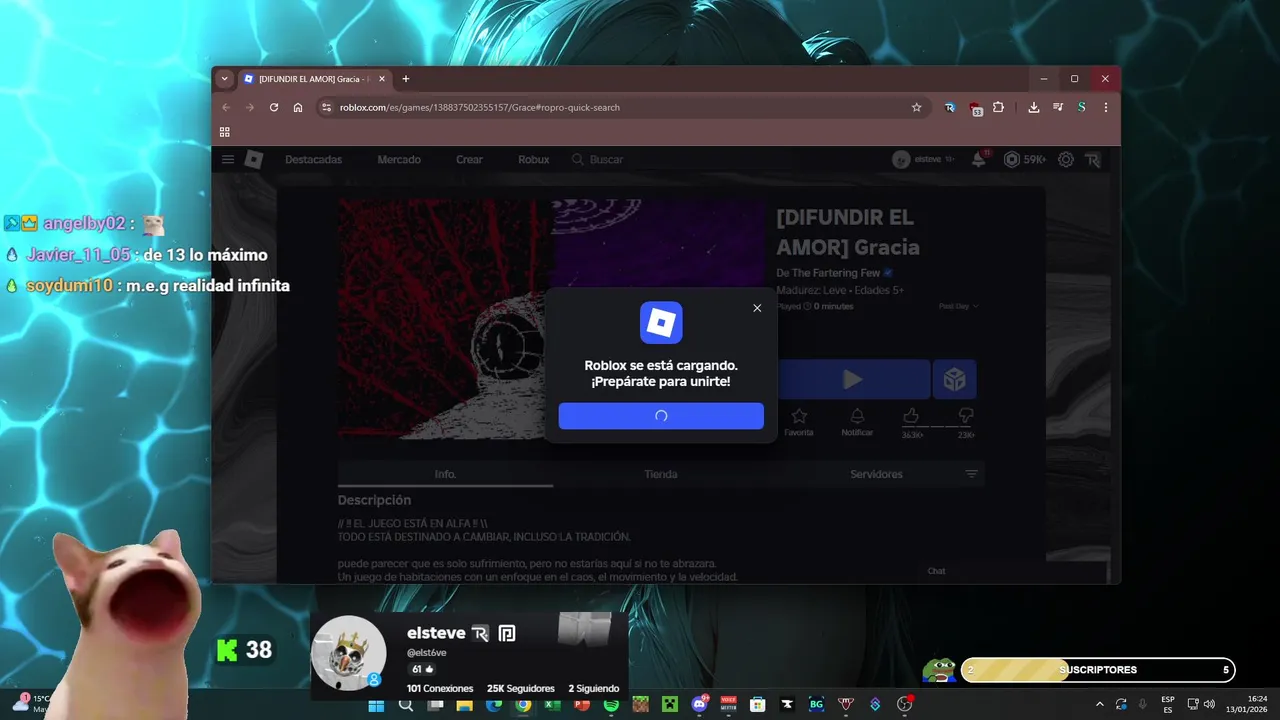Open the Chat panel at page bottom
The height and width of the screenshot is (720, 1280).
click(x=936, y=571)
